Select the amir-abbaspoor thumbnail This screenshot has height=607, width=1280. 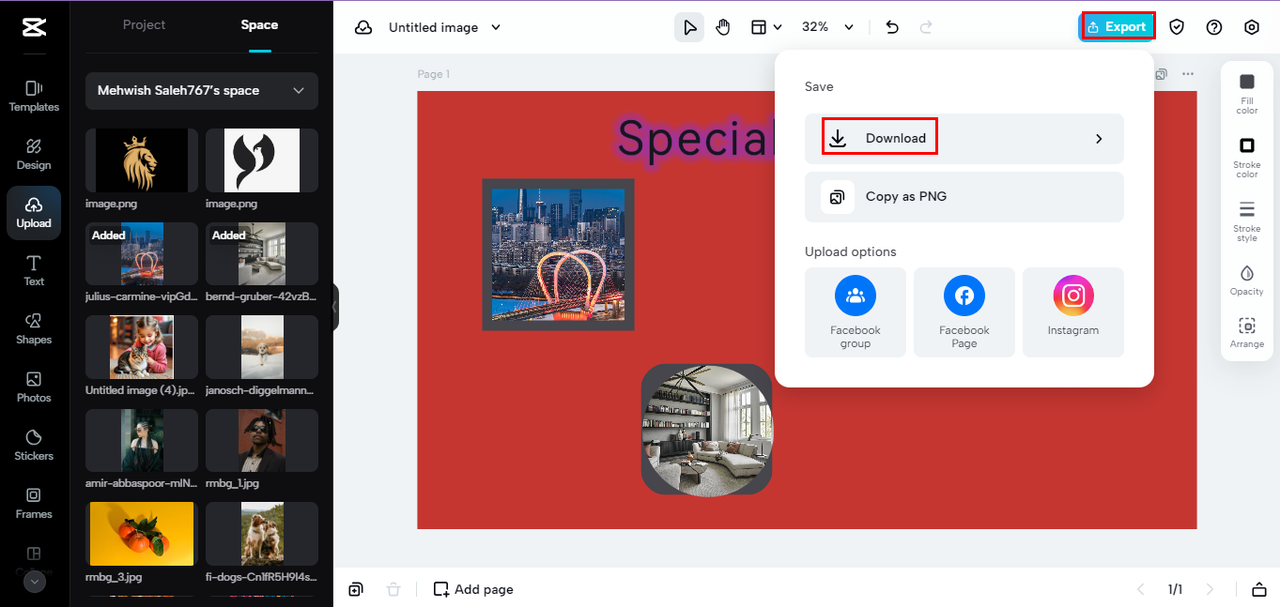(x=141, y=441)
